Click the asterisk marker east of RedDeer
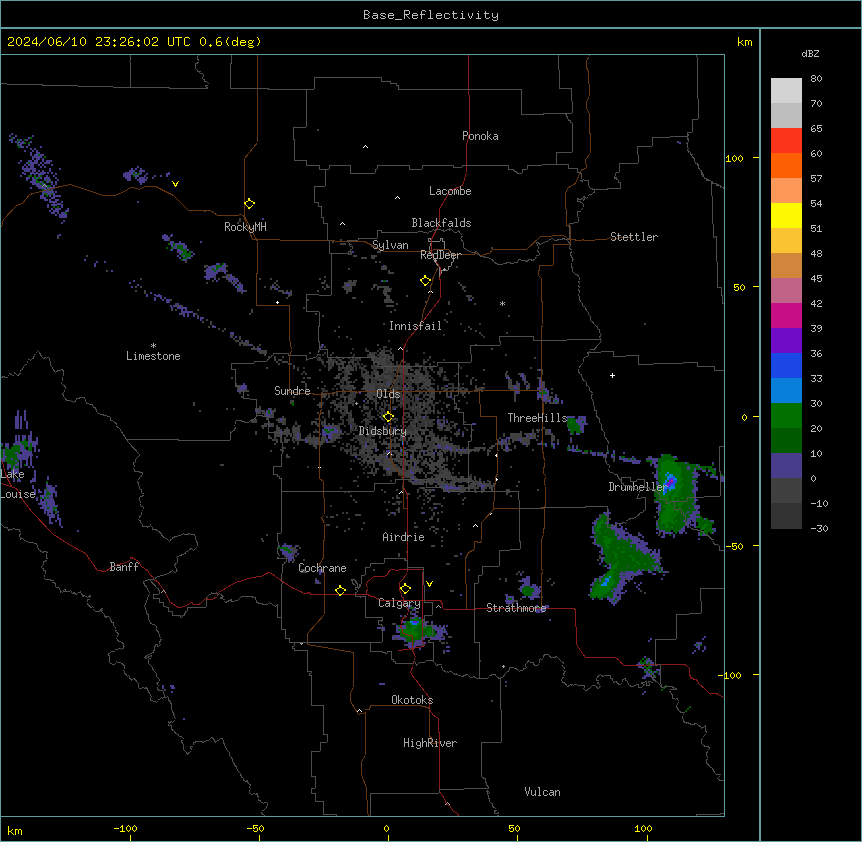This screenshot has width=862, height=842. 502,303
